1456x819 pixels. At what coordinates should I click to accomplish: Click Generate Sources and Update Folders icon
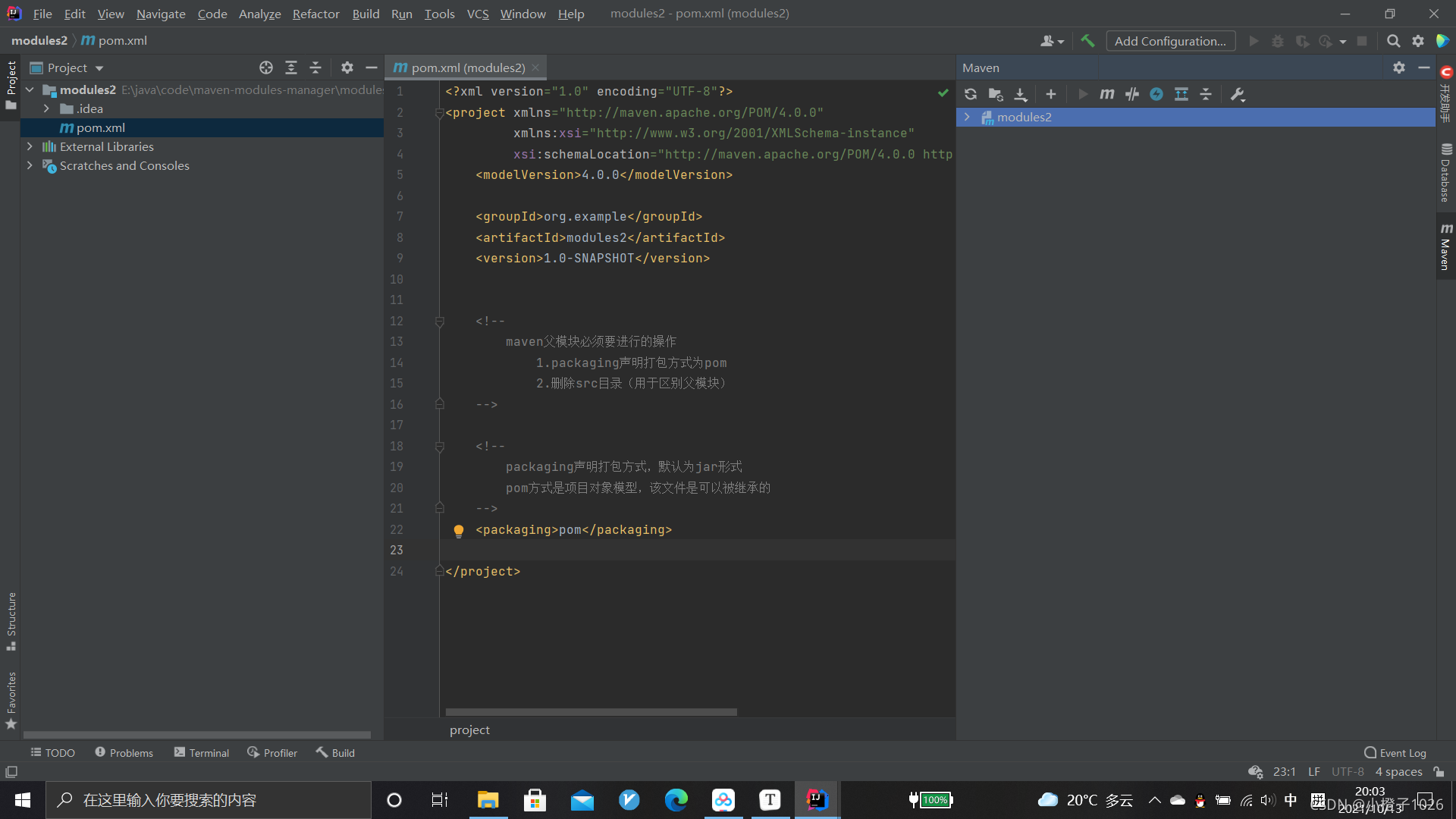pyautogui.click(x=996, y=95)
